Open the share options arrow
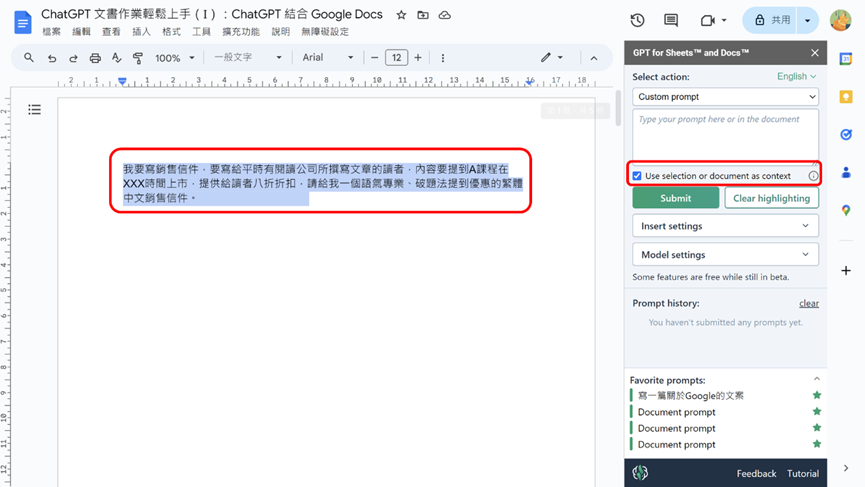 point(808,20)
